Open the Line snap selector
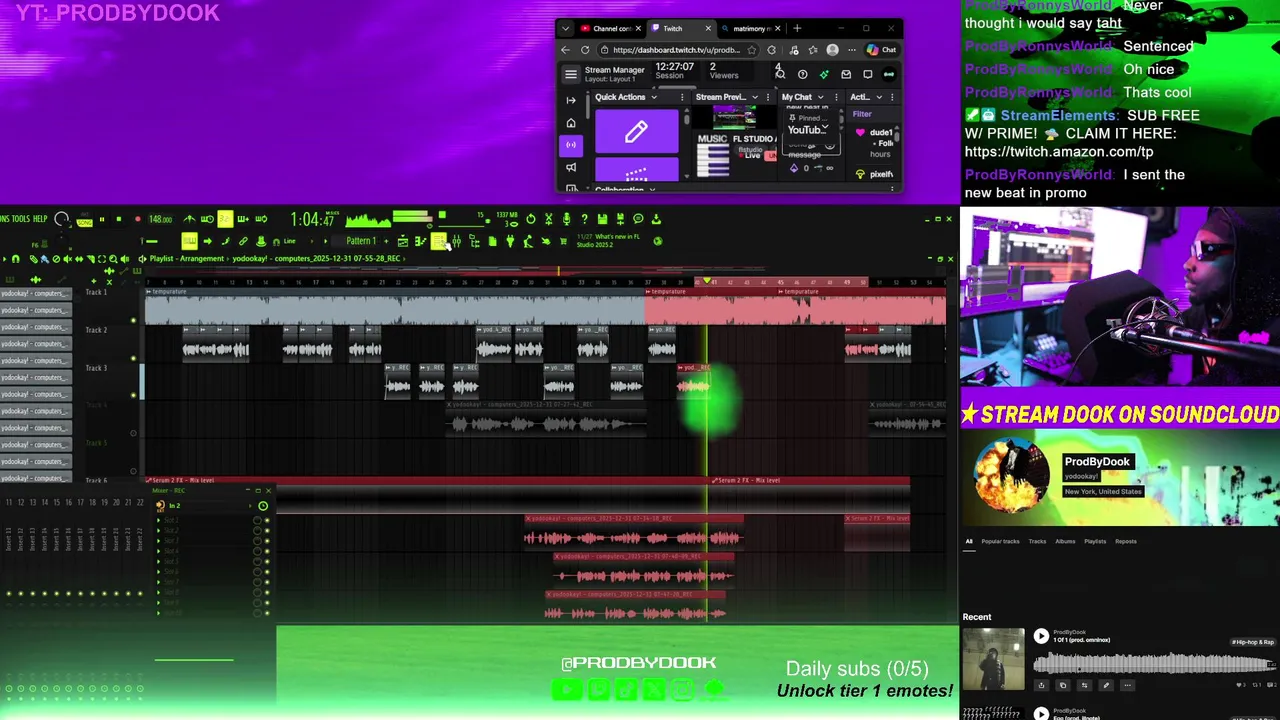This screenshot has height=720, width=1280. [x=290, y=241]
